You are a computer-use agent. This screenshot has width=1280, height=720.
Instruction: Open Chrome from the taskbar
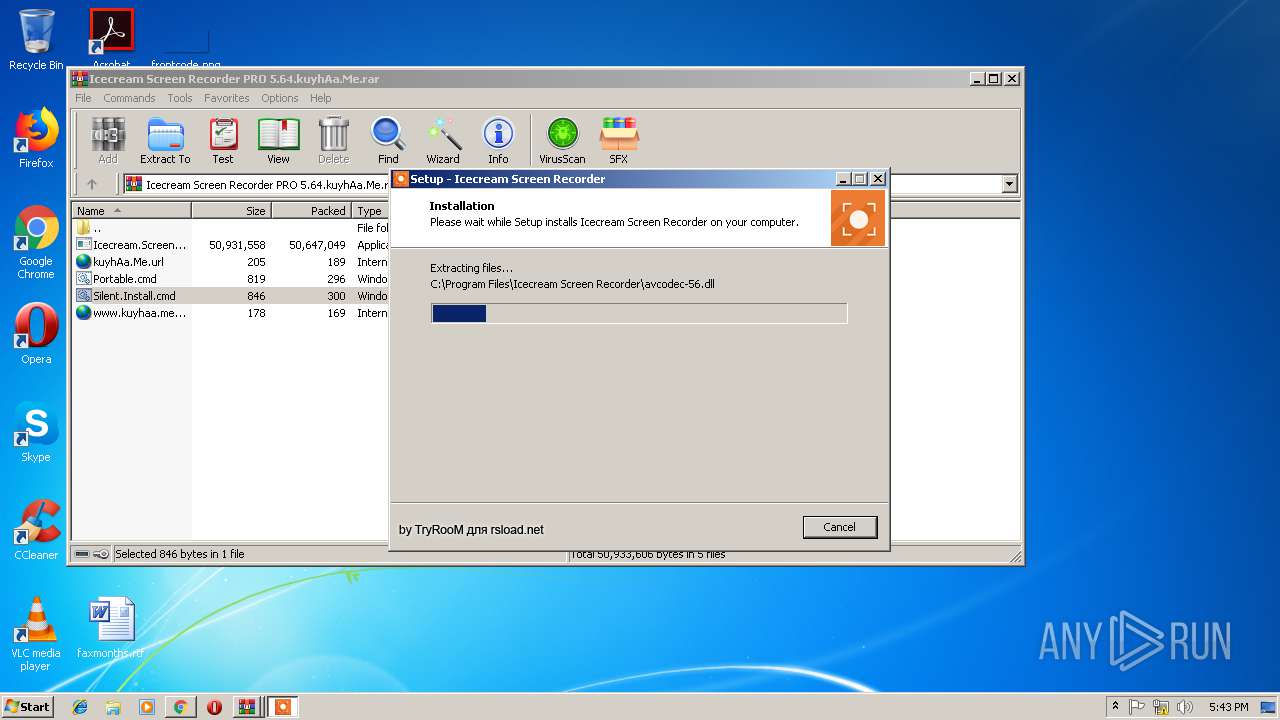pos(180,707)
